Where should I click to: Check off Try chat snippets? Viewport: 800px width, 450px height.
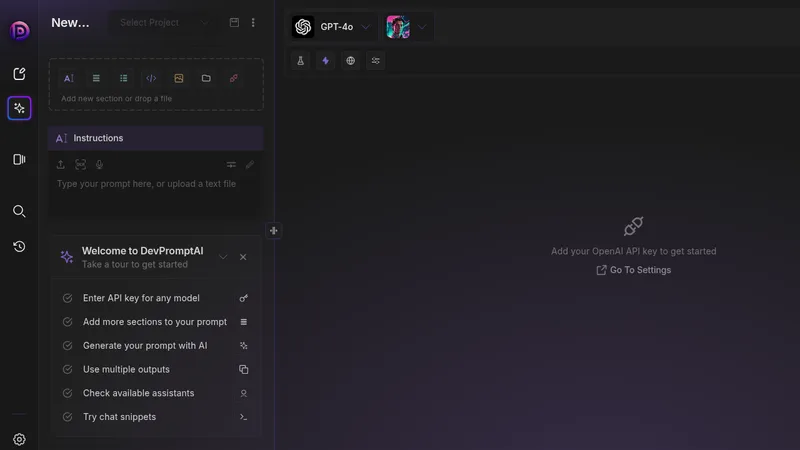click(67, 417)
